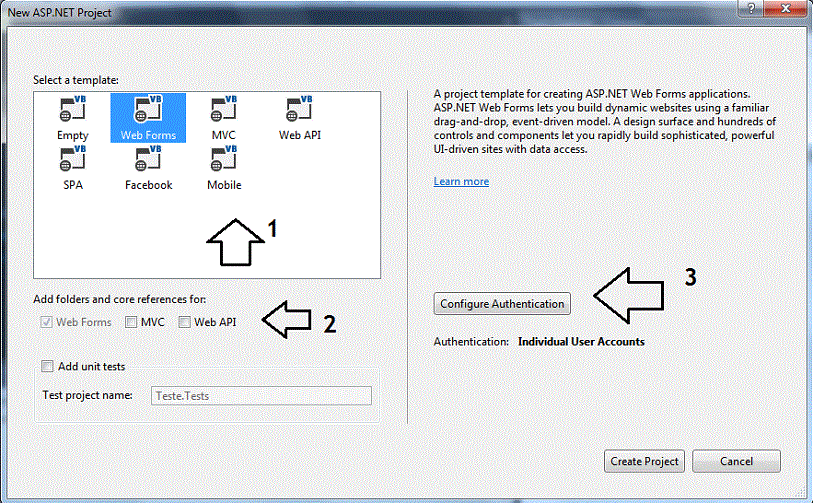
Task: Click the Configure Authentication button
Action: click(502, 304)
